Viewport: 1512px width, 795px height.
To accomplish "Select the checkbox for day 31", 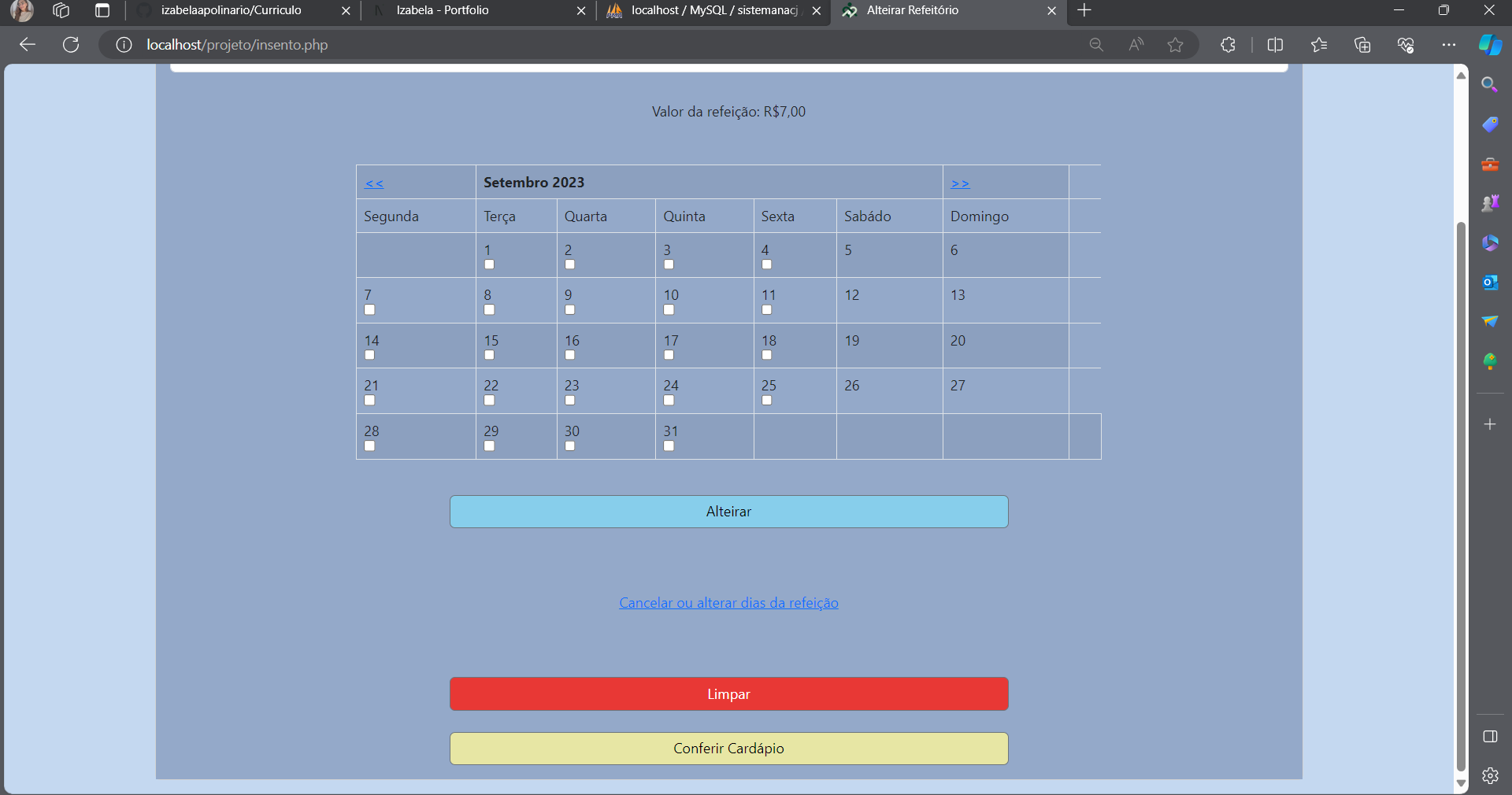I will click(669, 446).
